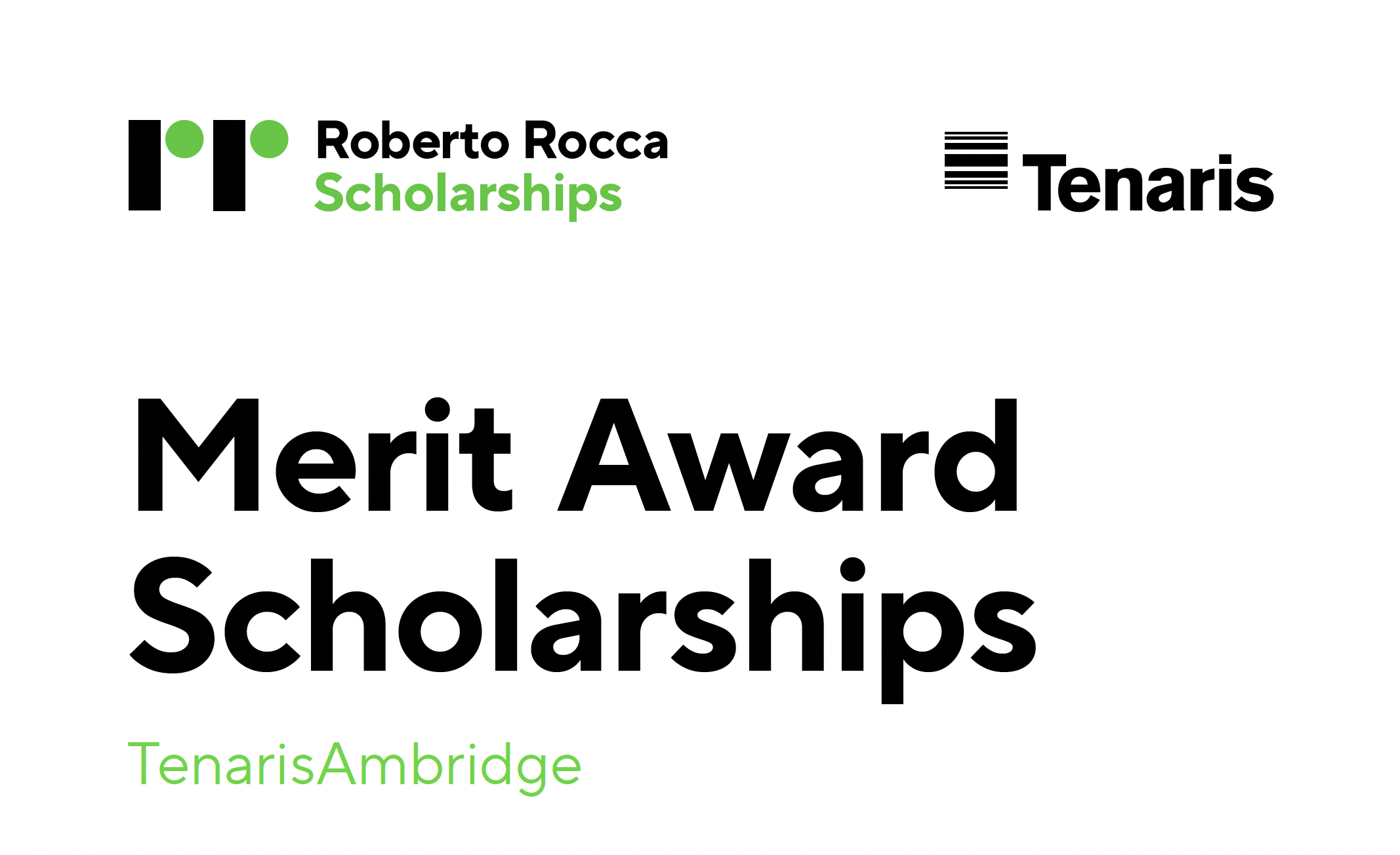Click the capital T of the black Tenaris wordmark
This screenshot has height=855, width=1400.
(x=1044, y=182)
